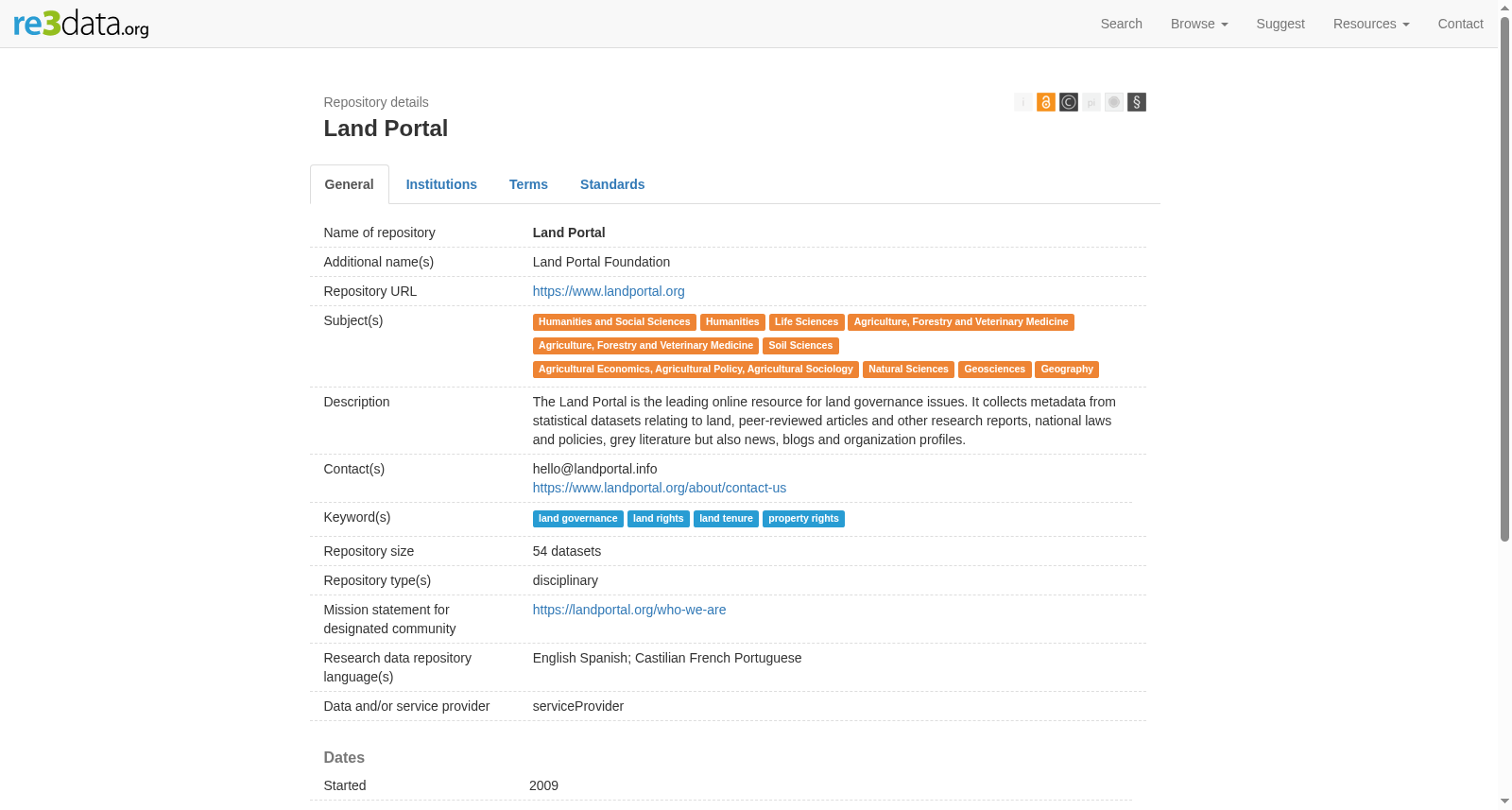Image resolution: width=1512 pixels, height=810 pixels.
Task: Open the Contact page in the navbar
Action: click(x=1460, y=24)
